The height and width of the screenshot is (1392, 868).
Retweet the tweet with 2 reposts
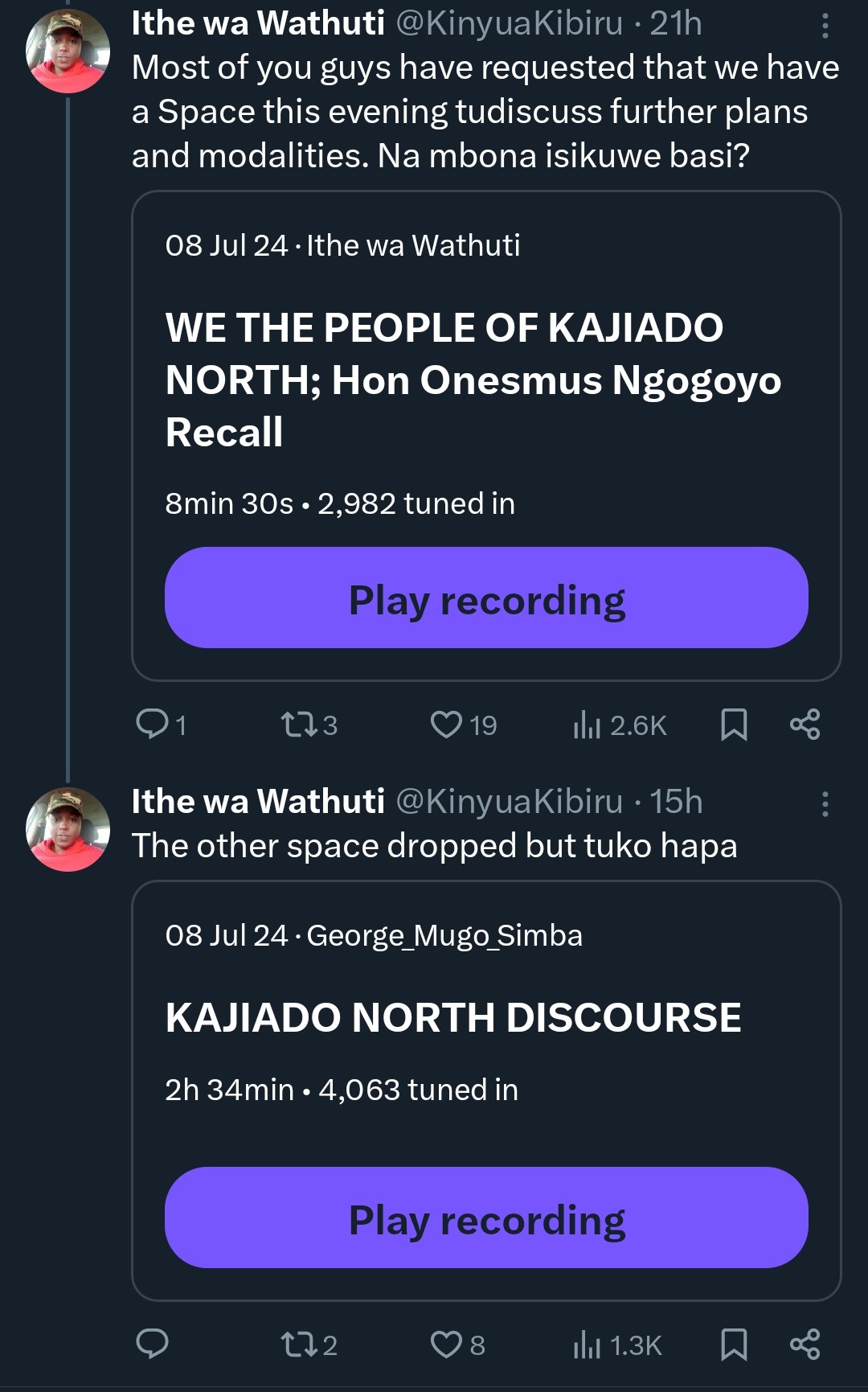click(299, 1344)
